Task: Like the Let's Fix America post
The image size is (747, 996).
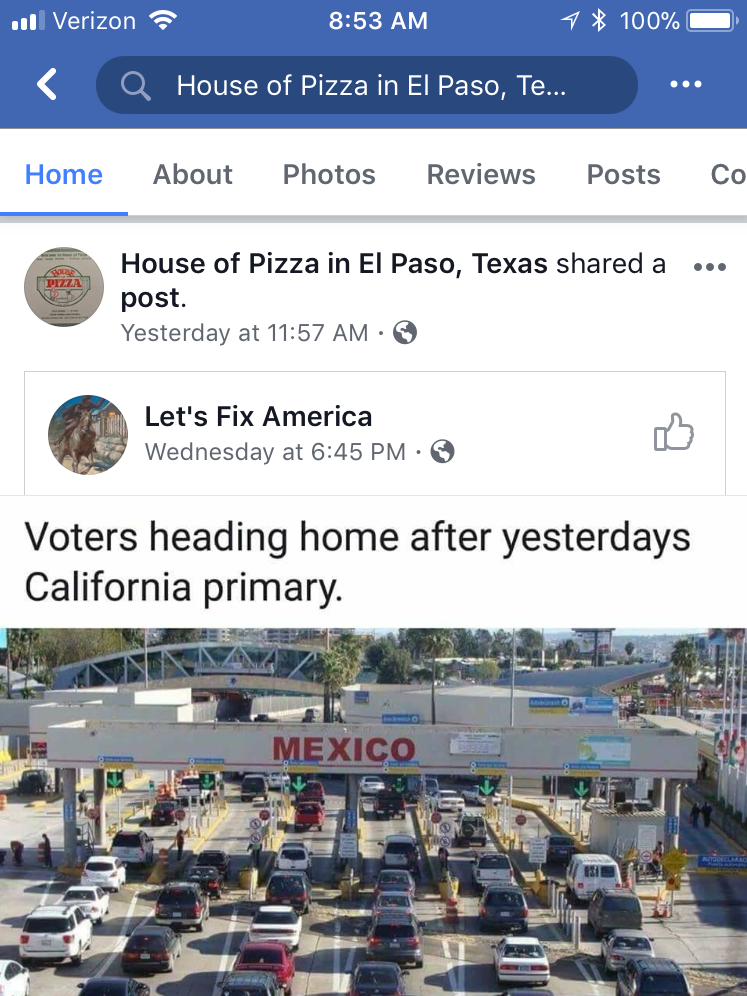Action: pyautogui.click(x=673, y=433)
